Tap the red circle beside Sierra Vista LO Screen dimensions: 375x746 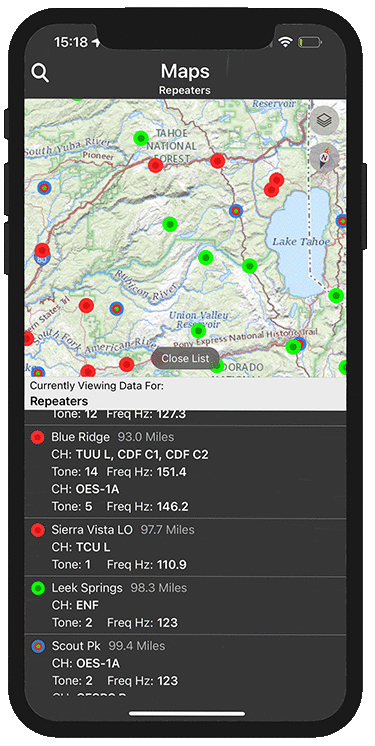(x=38, y=530)
